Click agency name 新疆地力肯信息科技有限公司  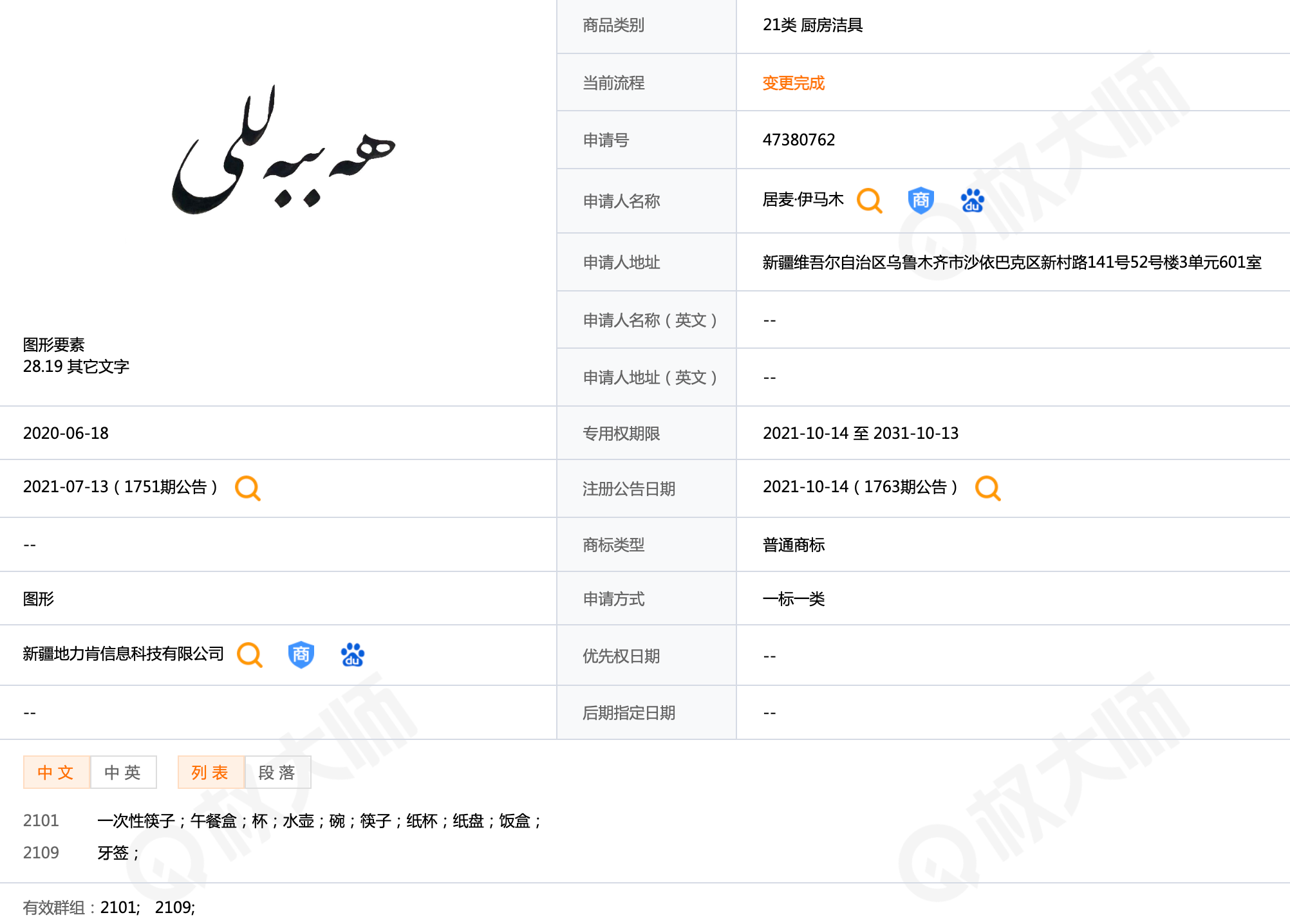(x=123, y=654)
